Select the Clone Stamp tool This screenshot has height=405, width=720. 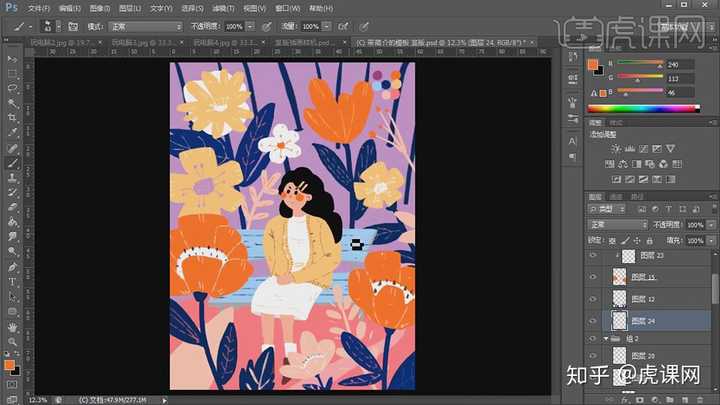coord(12,177)
